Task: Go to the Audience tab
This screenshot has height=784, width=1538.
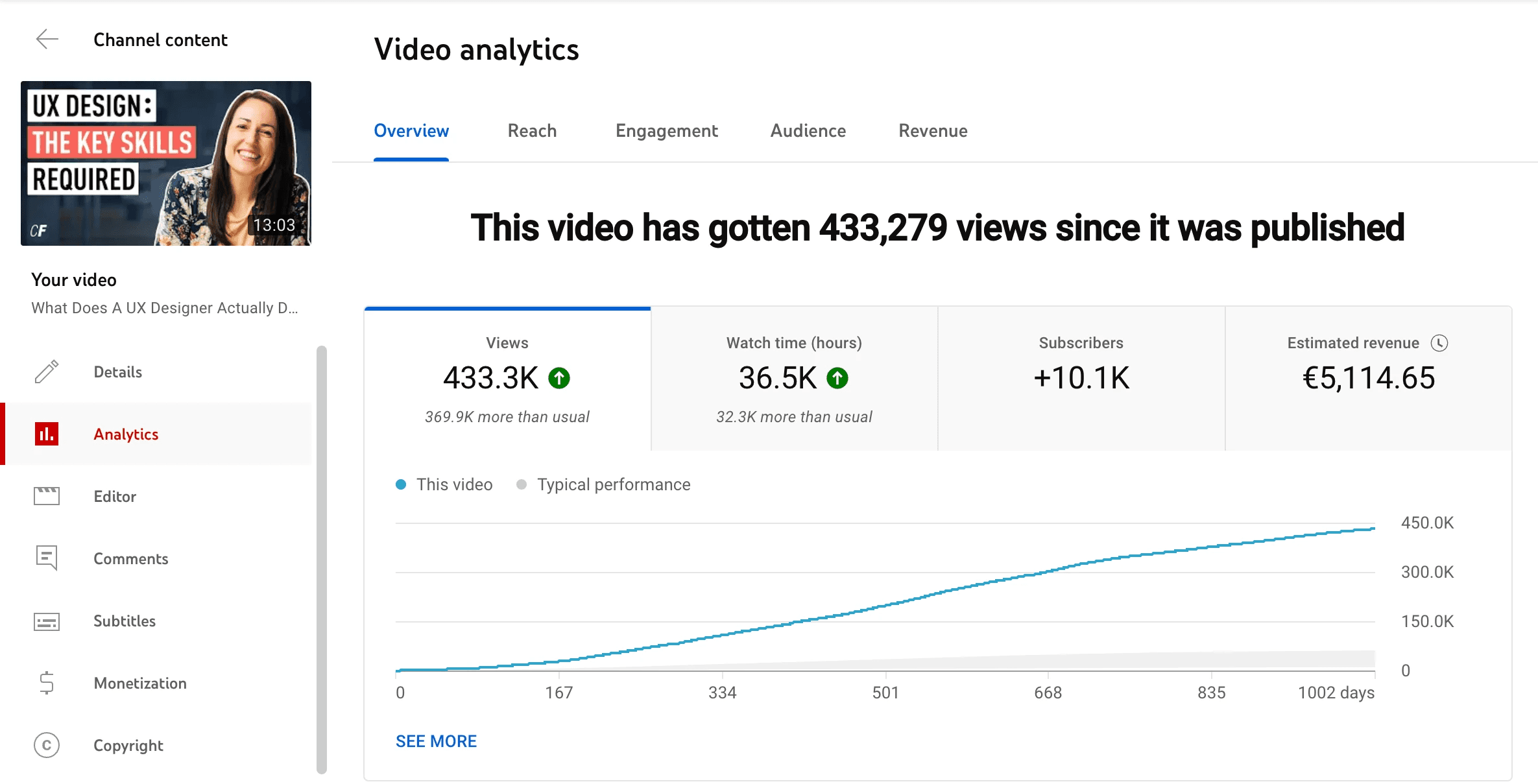Action: (808, 131)
